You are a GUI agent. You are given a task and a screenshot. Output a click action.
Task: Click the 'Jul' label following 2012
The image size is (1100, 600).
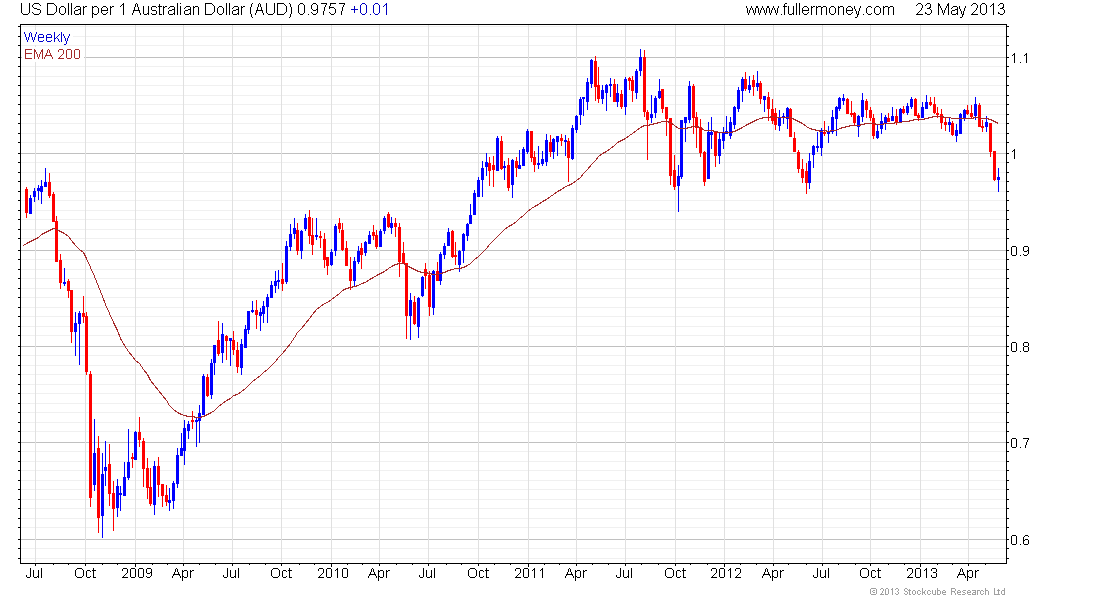pyautogui.click(x=821, y=573)
